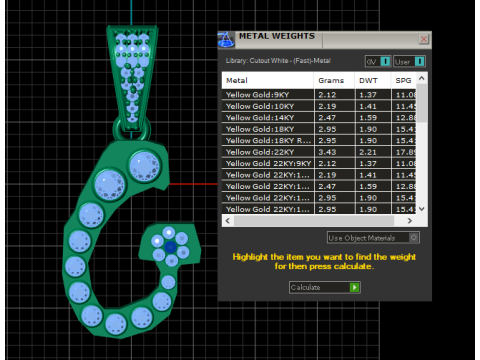Click the SPG column header
Image resolution: width=480 pixels, height=360 pixels.
click(x=404, y=80)
